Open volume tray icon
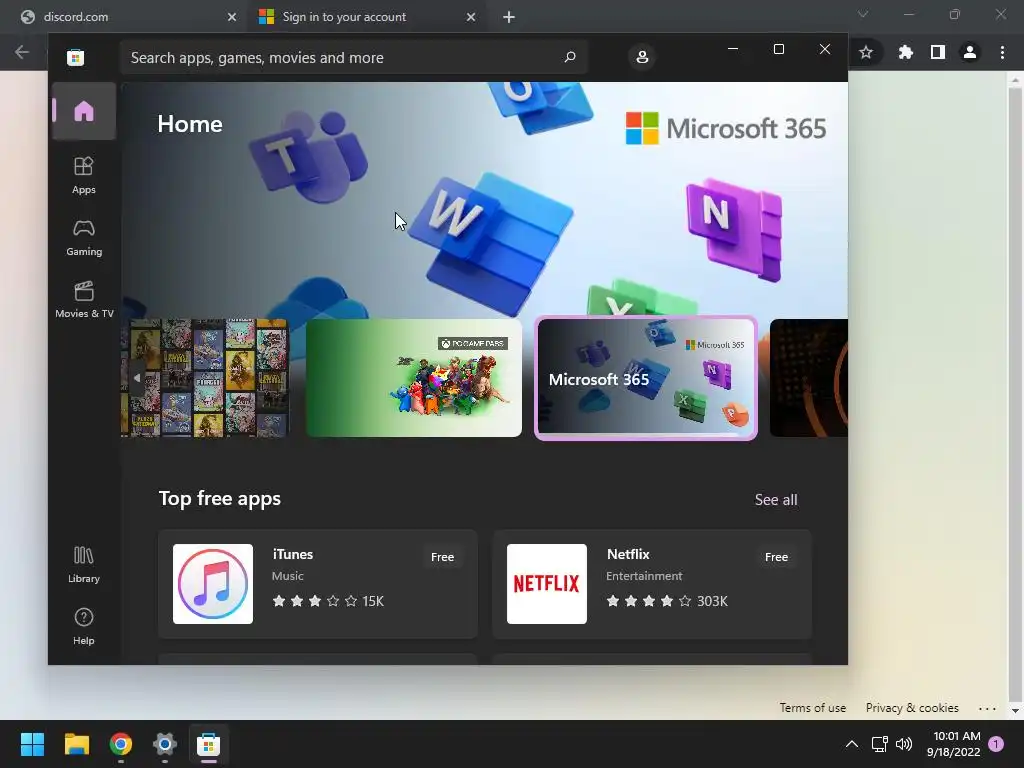The height and width of the screenshot is (768, 1024). coord(904,744)
